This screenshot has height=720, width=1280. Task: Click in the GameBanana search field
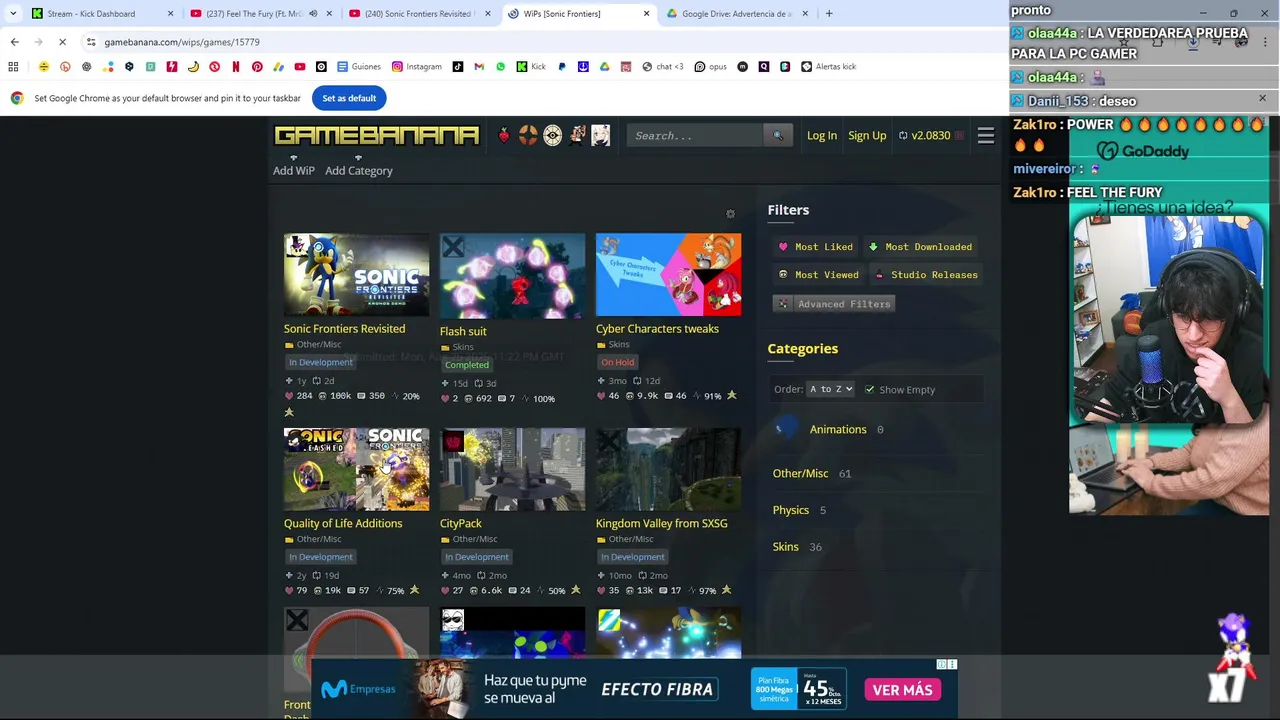tap(696, 135)
